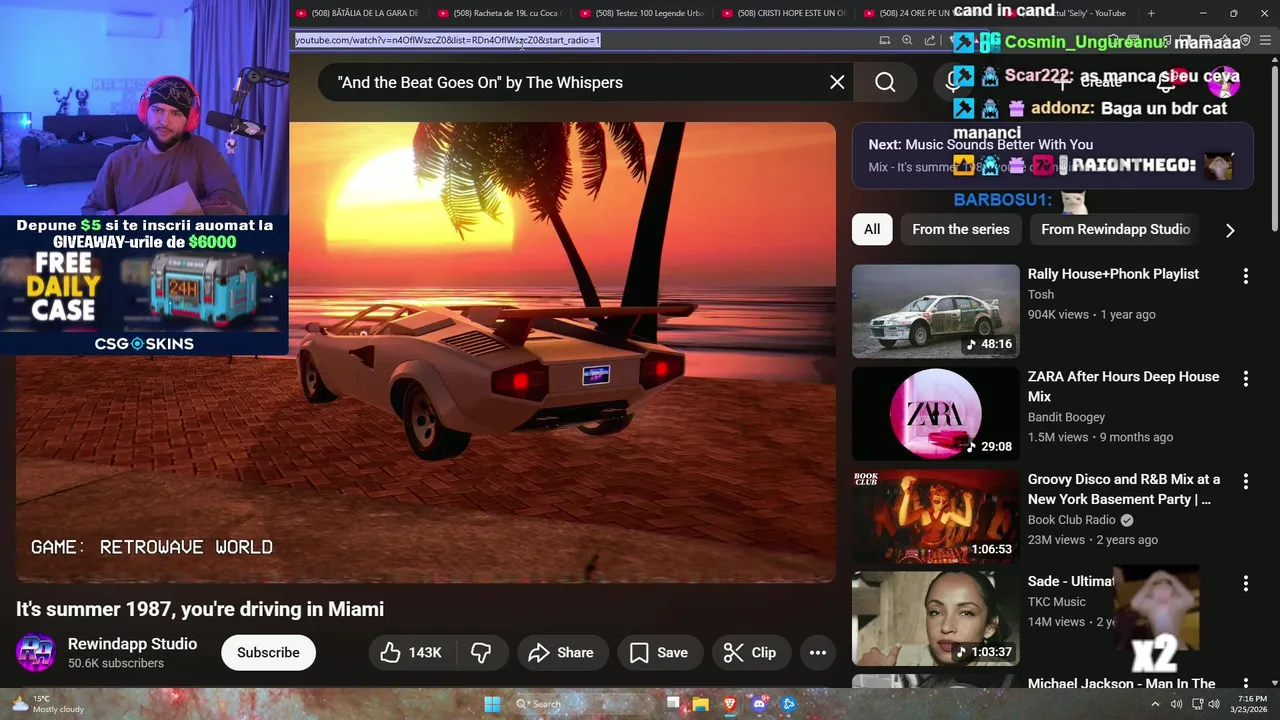The image size is (1280, 720).
Task: Select the From the series chip
Action: point(961,229)
